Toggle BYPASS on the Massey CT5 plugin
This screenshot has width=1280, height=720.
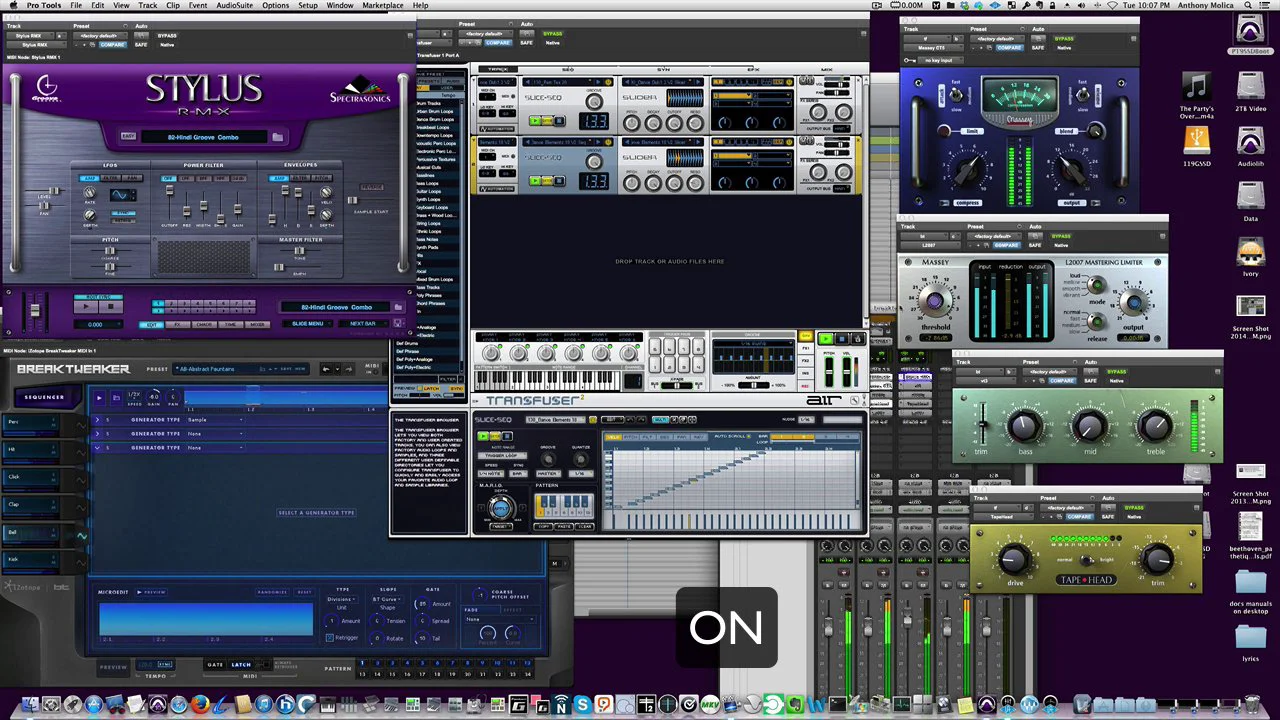point(1064,38)
